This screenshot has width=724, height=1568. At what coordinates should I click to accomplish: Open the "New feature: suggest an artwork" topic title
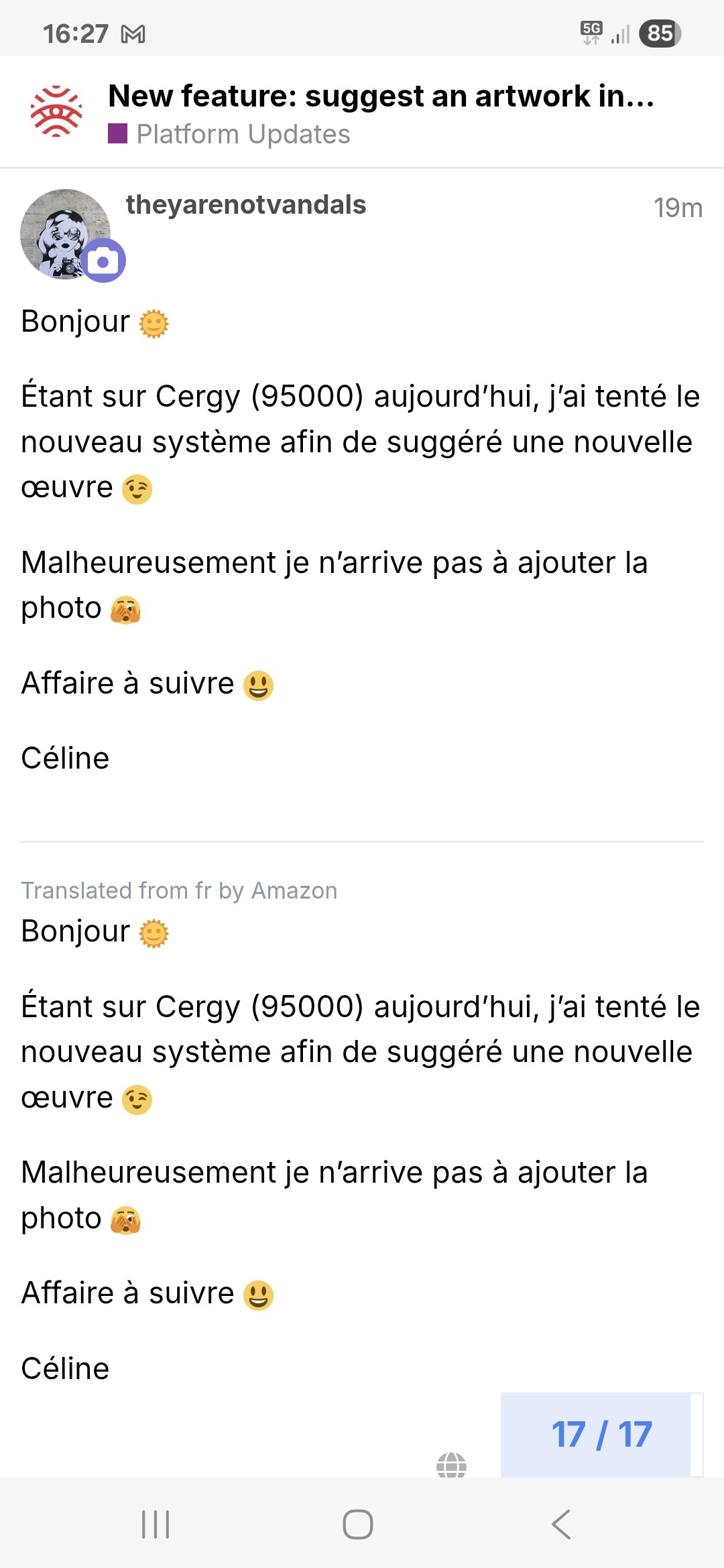tap(381, 96)
